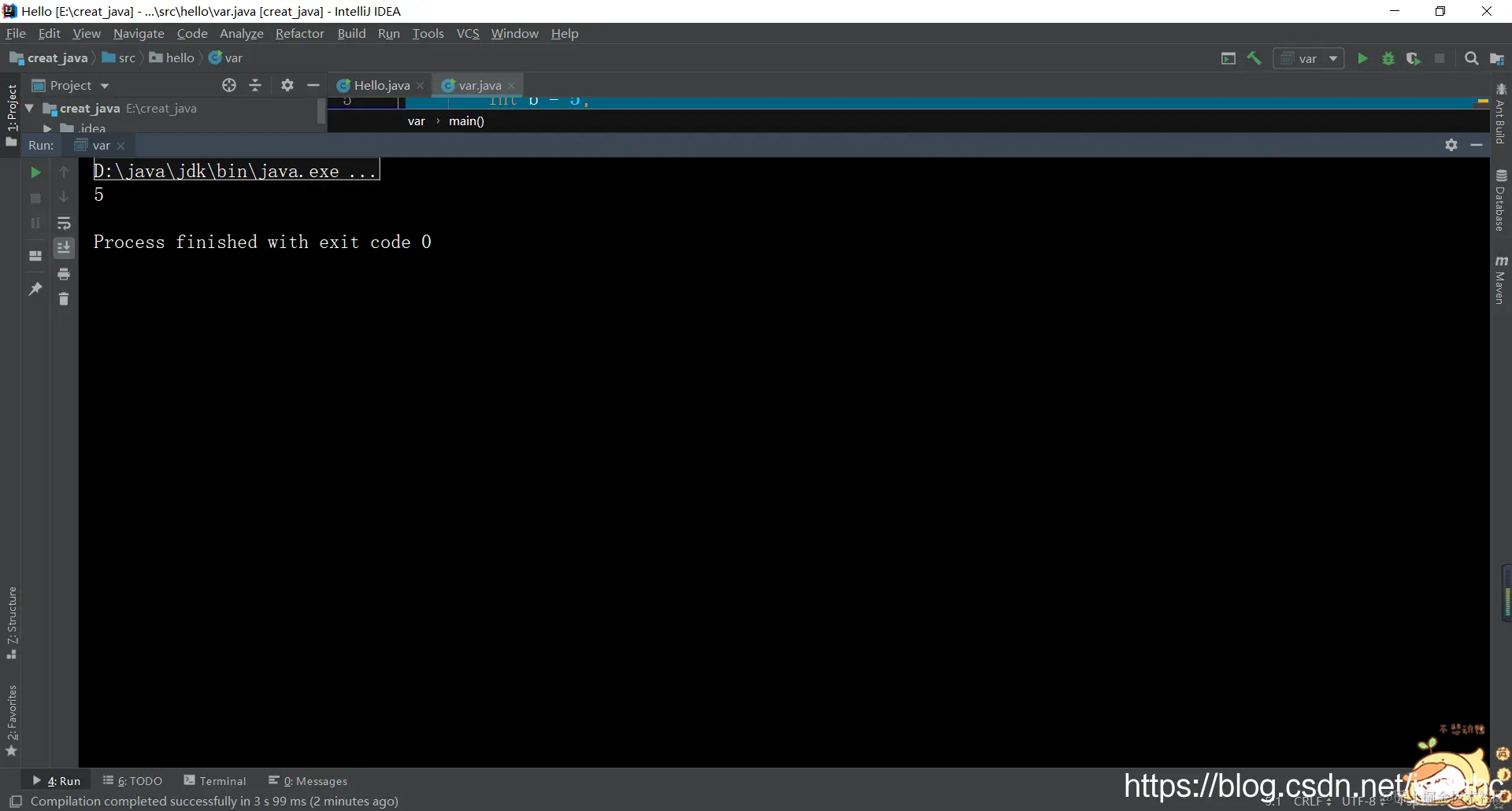This screenshot has width=1512, height=811.
Task: Open the 6: TODO bottom tab
Action: [x=132, y=780]
